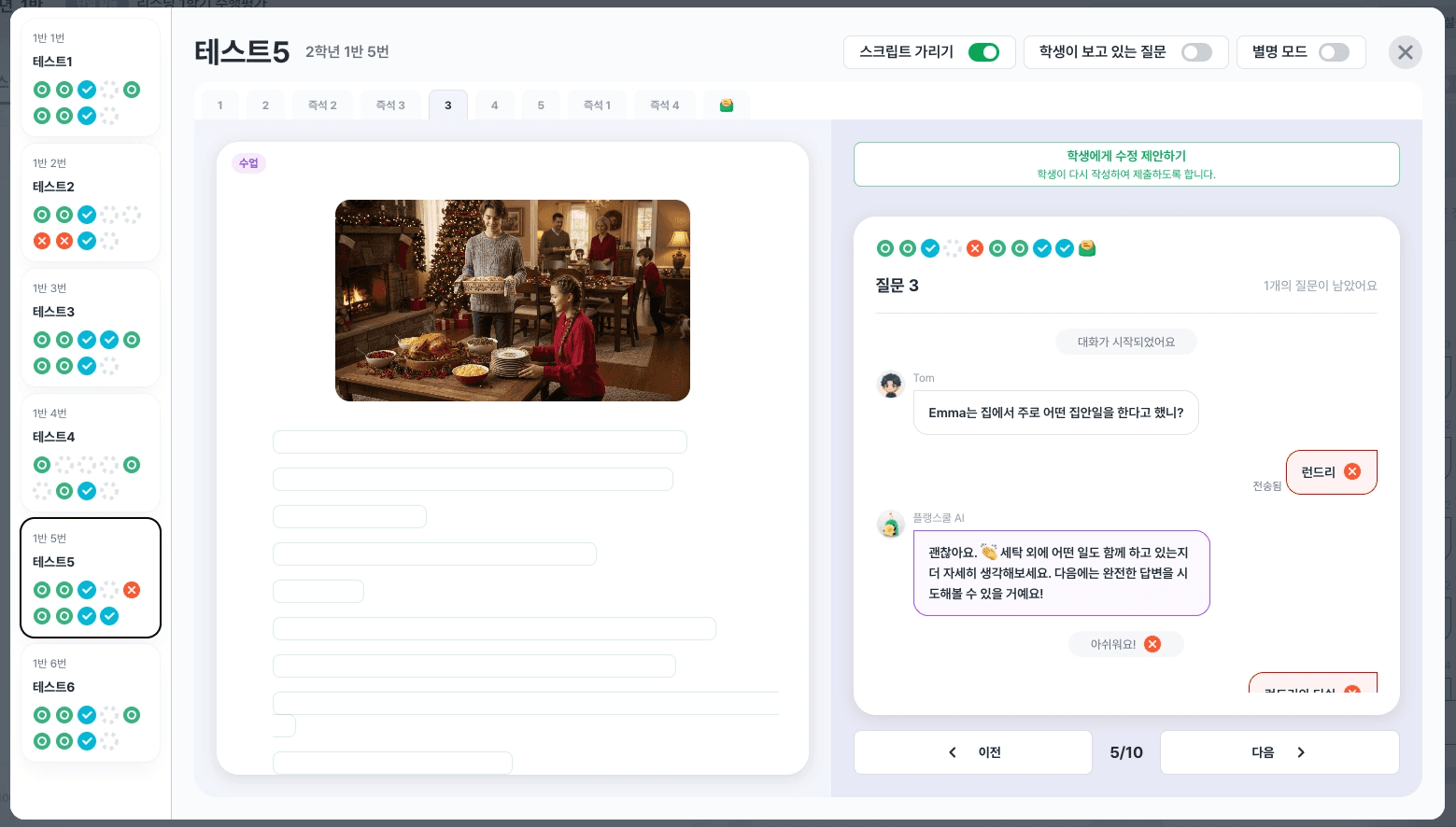
Task: Click the Christmas dinner scene image
Action: [x=513, y=301]
